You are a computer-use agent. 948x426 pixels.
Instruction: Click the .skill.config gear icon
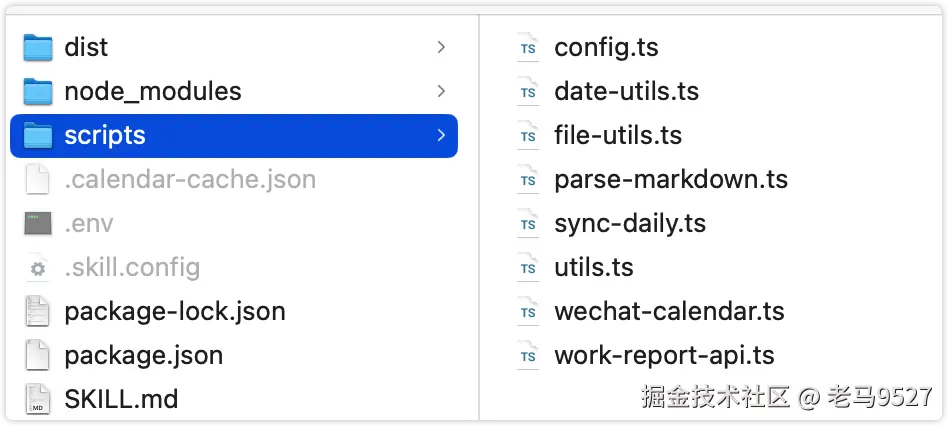(38, 268)
